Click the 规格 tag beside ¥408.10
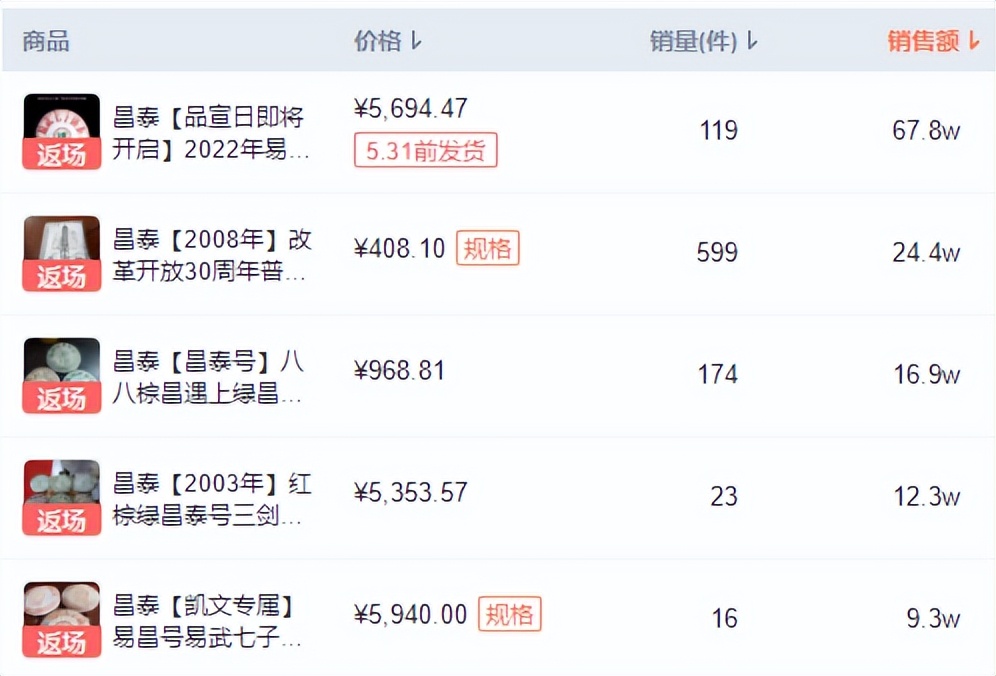996x676 pixels. point(488,248)
